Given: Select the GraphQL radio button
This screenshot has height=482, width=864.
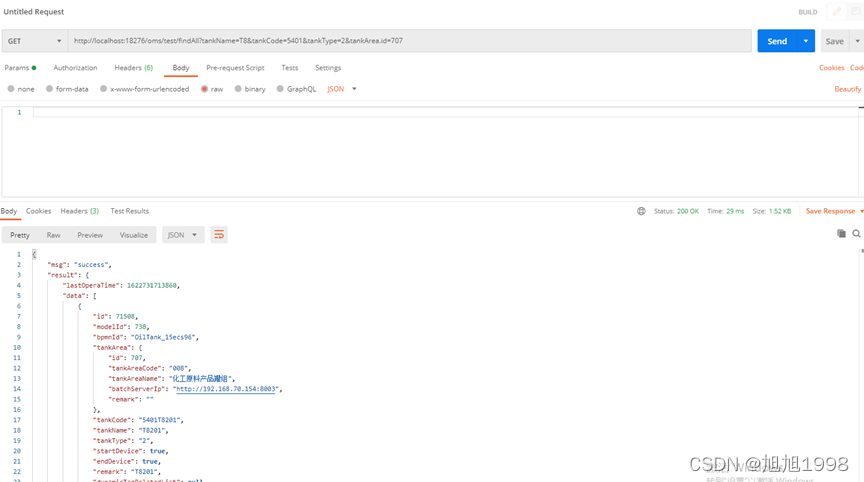Looking at the screenshot, I should pyautogui.click(x=280, y=89).
